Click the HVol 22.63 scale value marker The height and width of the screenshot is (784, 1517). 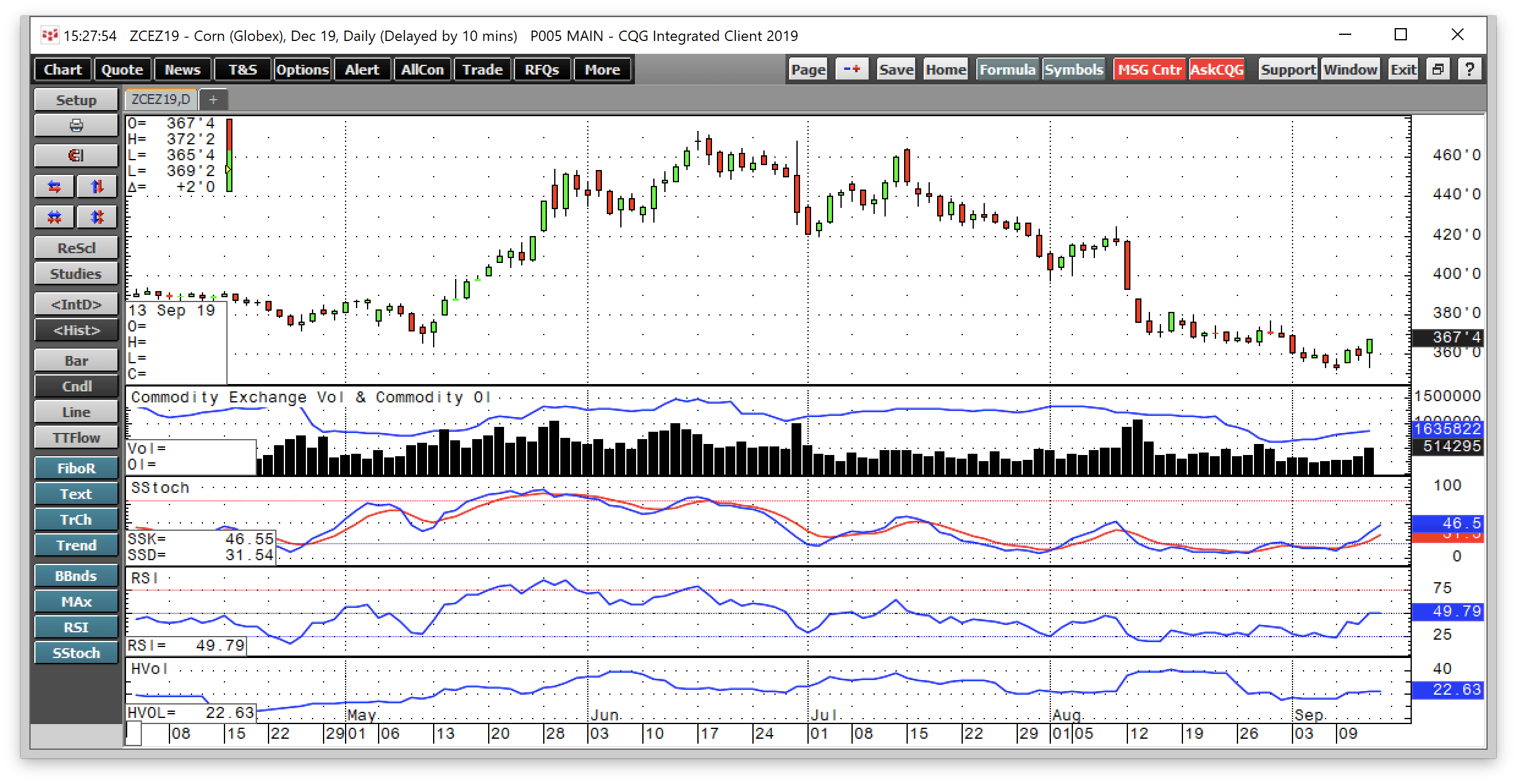1447,689
